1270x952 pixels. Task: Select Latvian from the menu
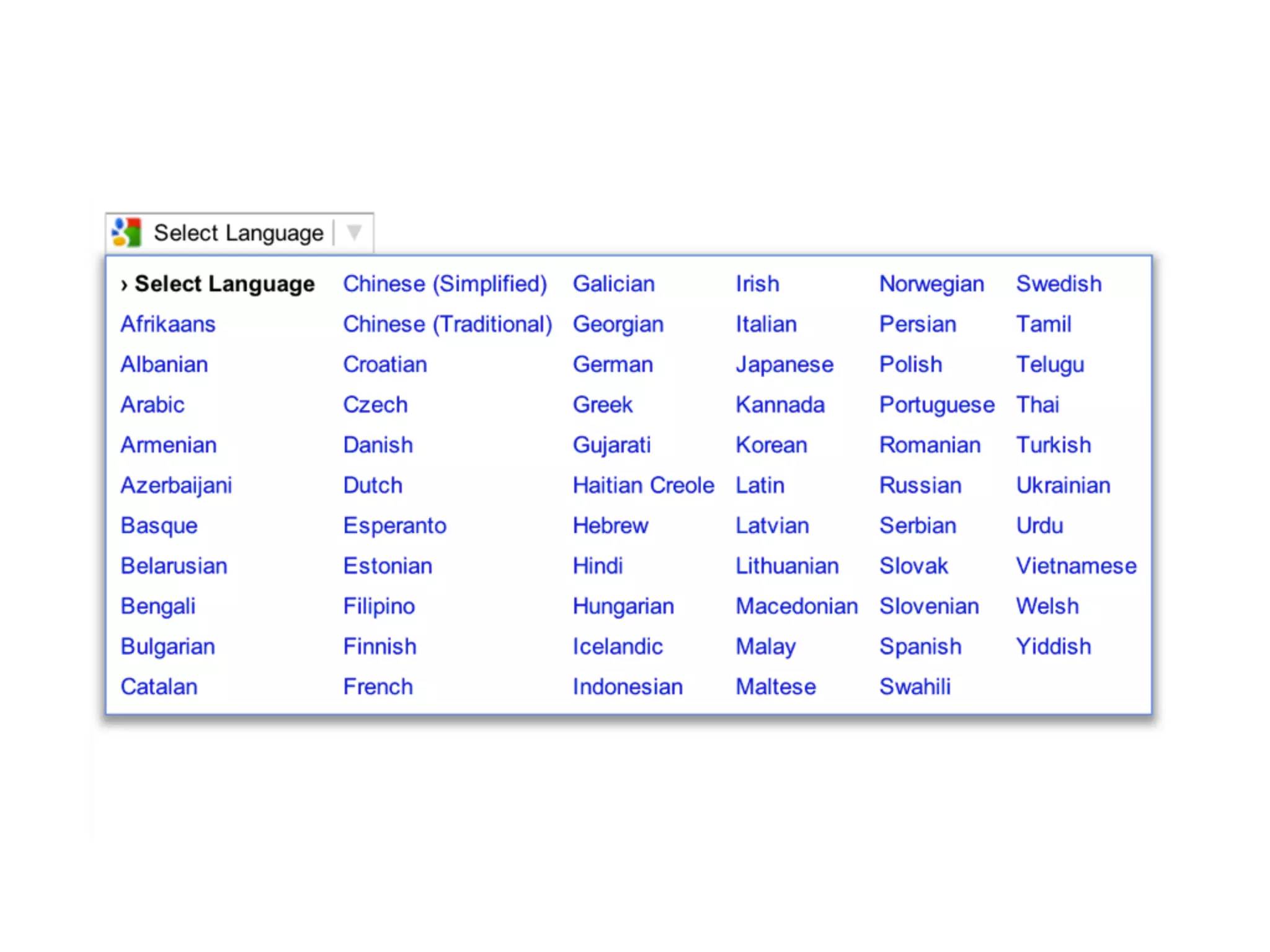point(772,526)
